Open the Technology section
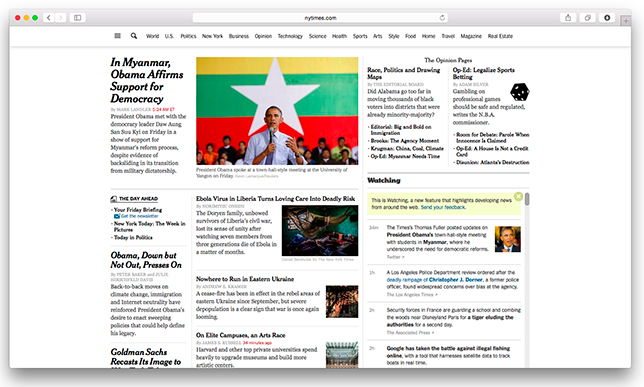 290,36
